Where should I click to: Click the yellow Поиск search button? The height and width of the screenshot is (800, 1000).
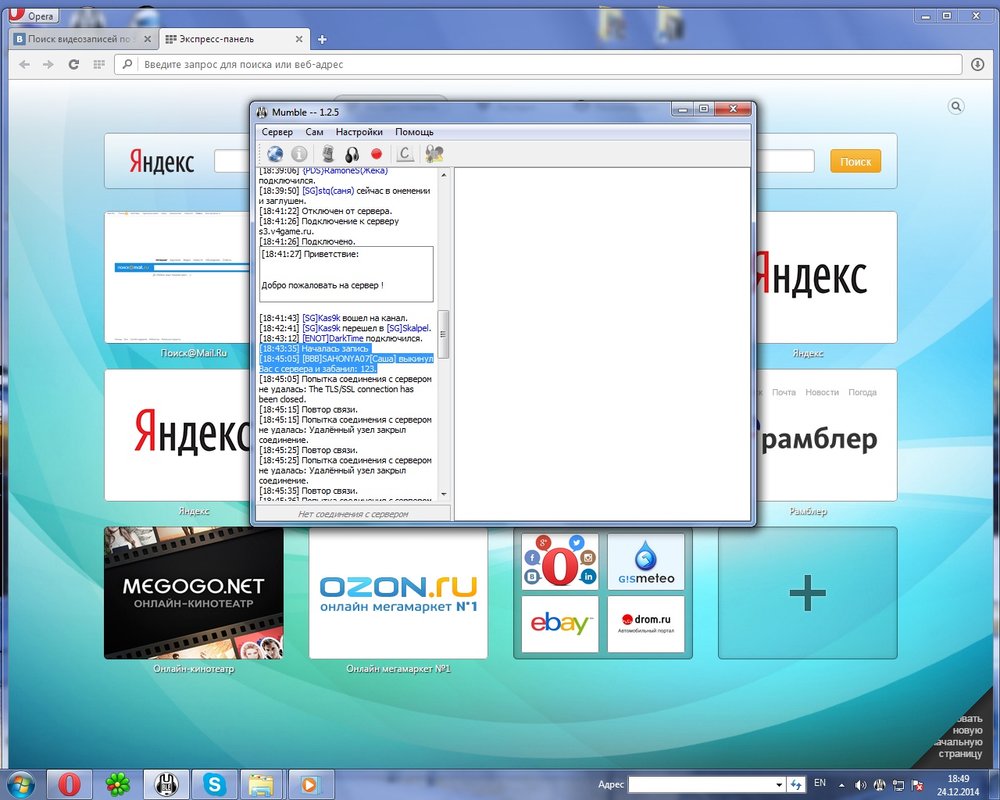pyautogui.click(x=855, y=161)
